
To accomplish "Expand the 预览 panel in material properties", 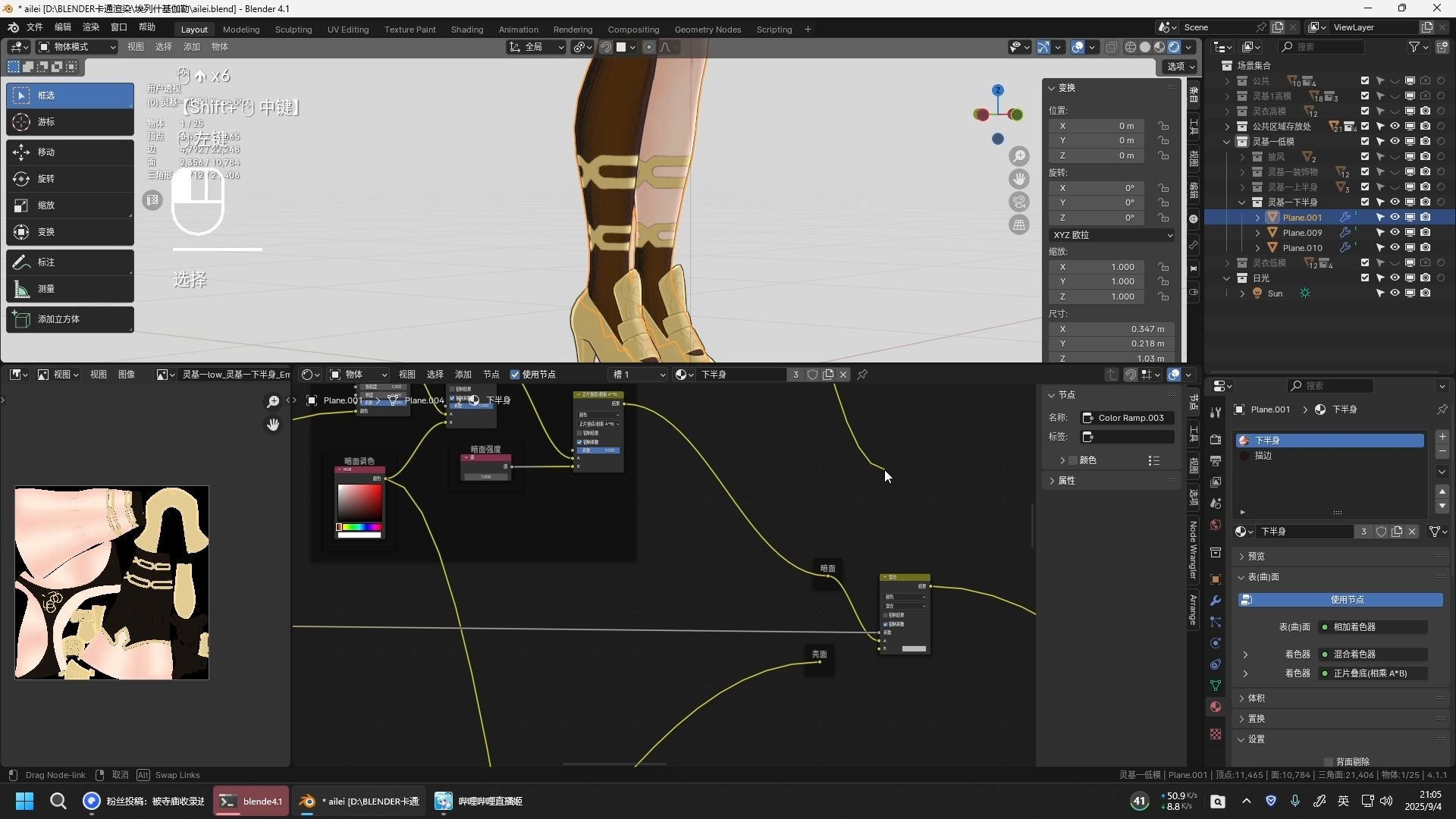I will click(1256, 557).
